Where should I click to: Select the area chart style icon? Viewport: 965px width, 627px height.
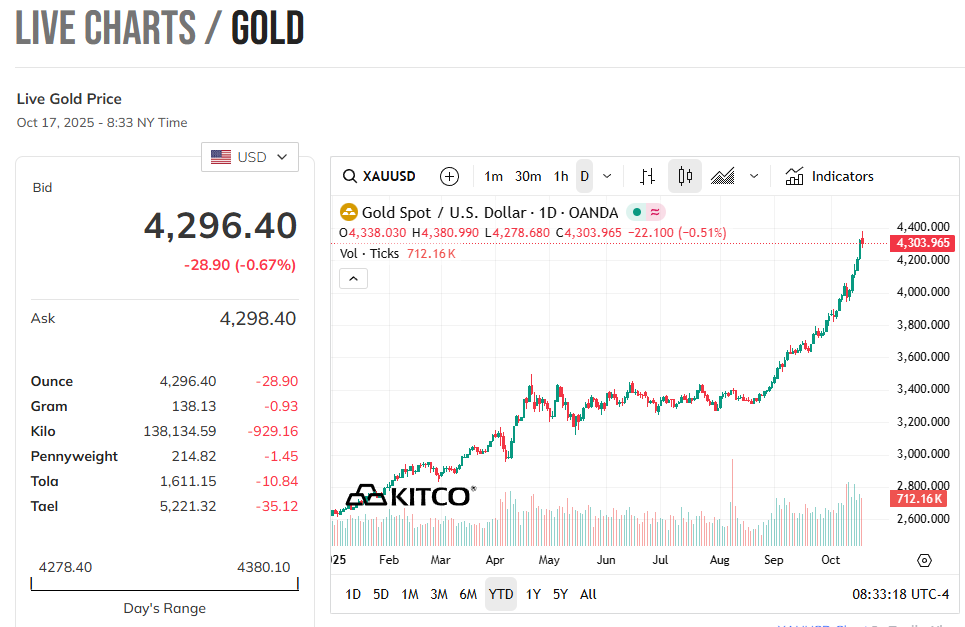point(723,177)
